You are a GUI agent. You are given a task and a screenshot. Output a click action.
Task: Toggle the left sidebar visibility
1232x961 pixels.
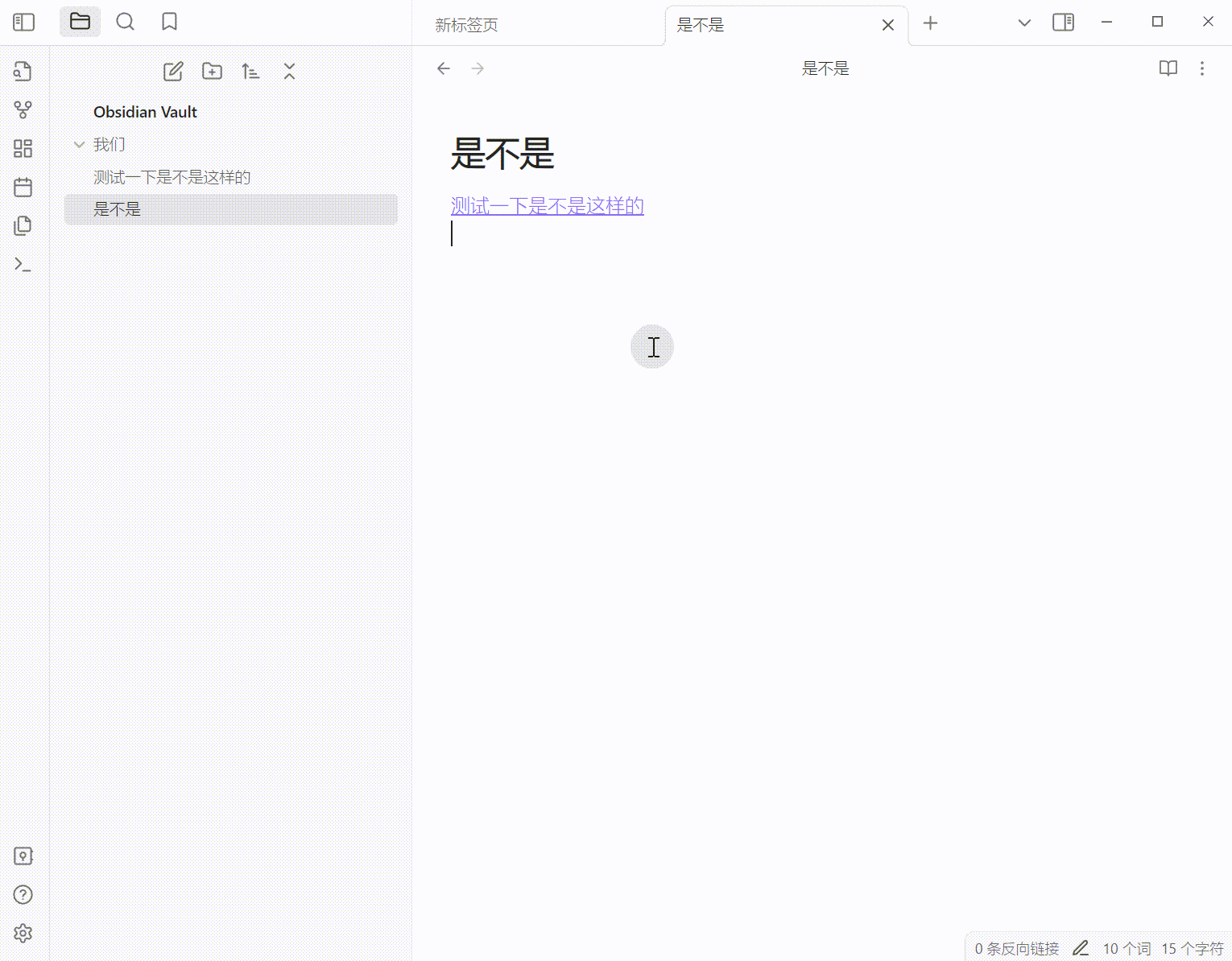click(23, 22)
